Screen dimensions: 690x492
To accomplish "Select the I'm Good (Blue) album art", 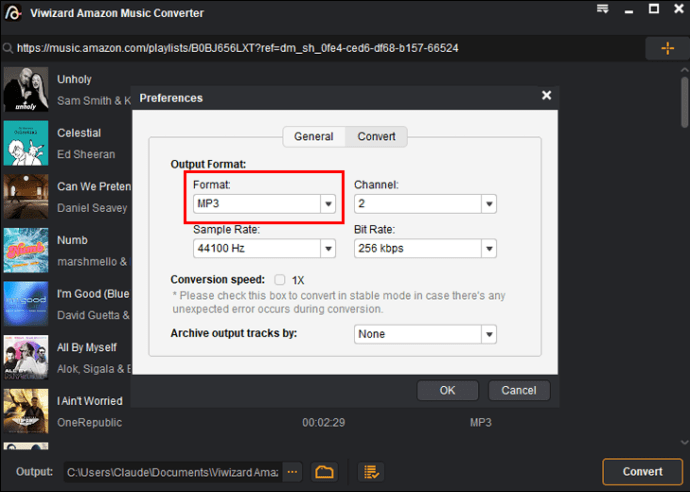I will (26, 304).
